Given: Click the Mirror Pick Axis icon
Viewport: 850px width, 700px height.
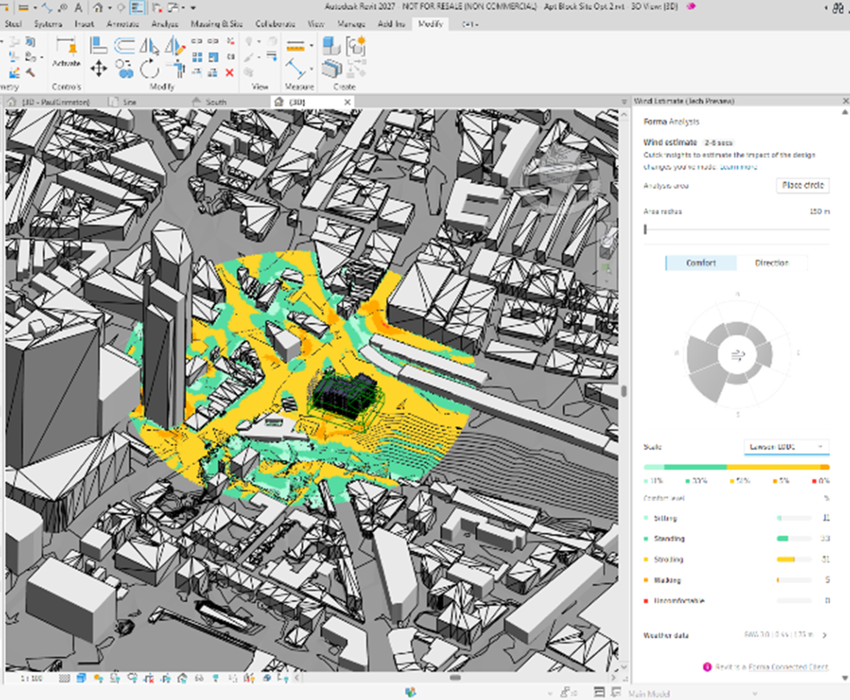Looking at the screenshot, I should coord(150,45).
